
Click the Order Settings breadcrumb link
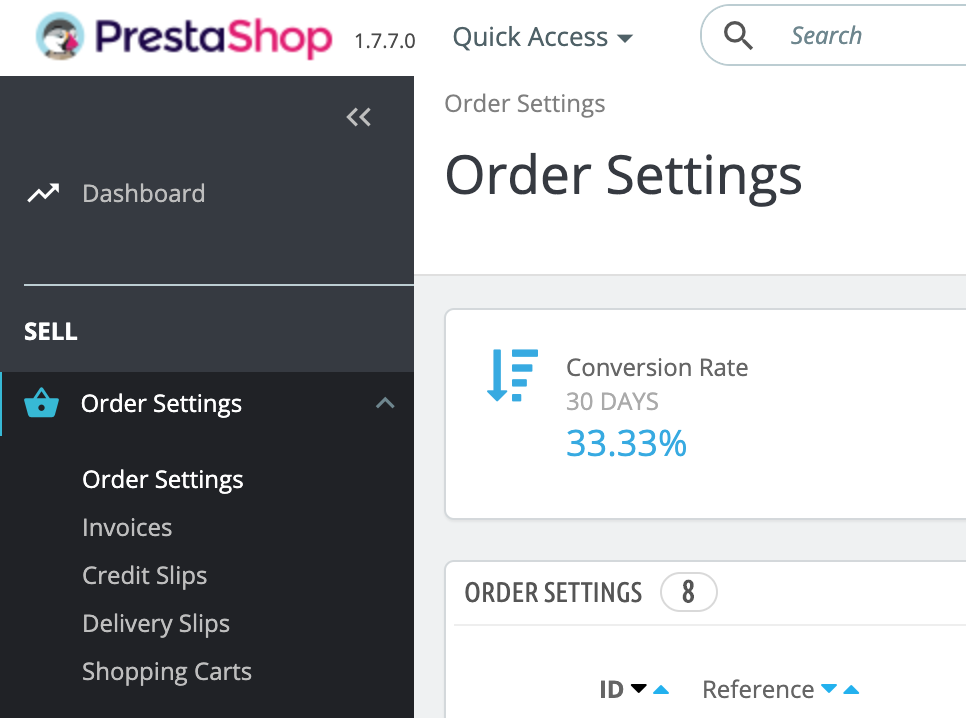[x=525, y=104]
